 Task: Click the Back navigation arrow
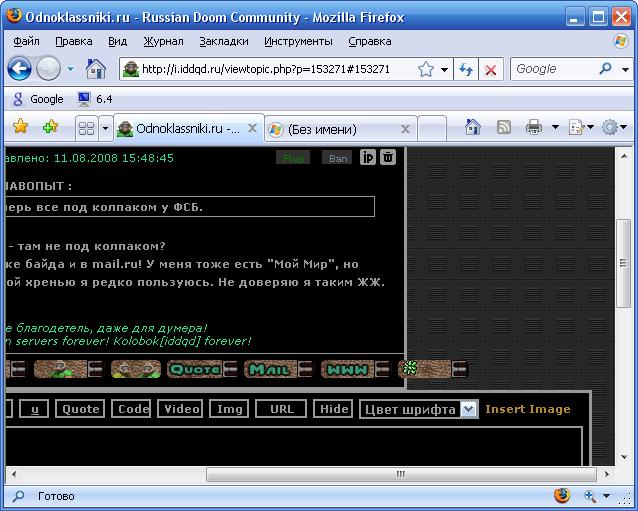19,69
